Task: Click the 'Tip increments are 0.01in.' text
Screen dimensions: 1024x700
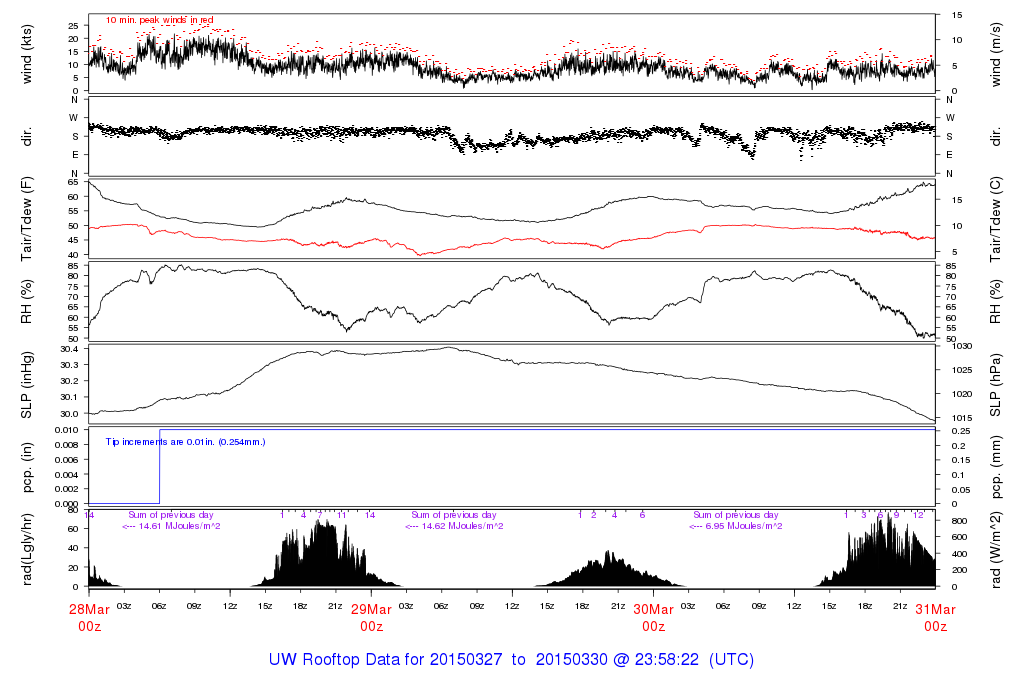Action: [x=185, y=441]
